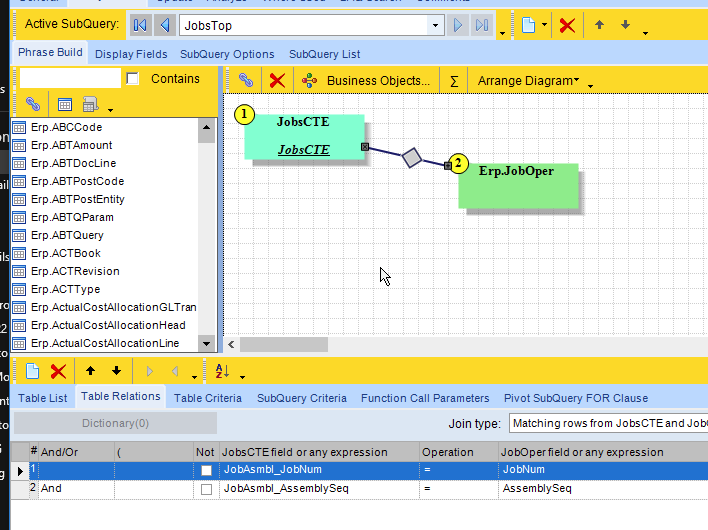Go to last subquery navigation button
The height and width of the screenshot is (530, 708).
pyautogui.click(x=482, y=25)
